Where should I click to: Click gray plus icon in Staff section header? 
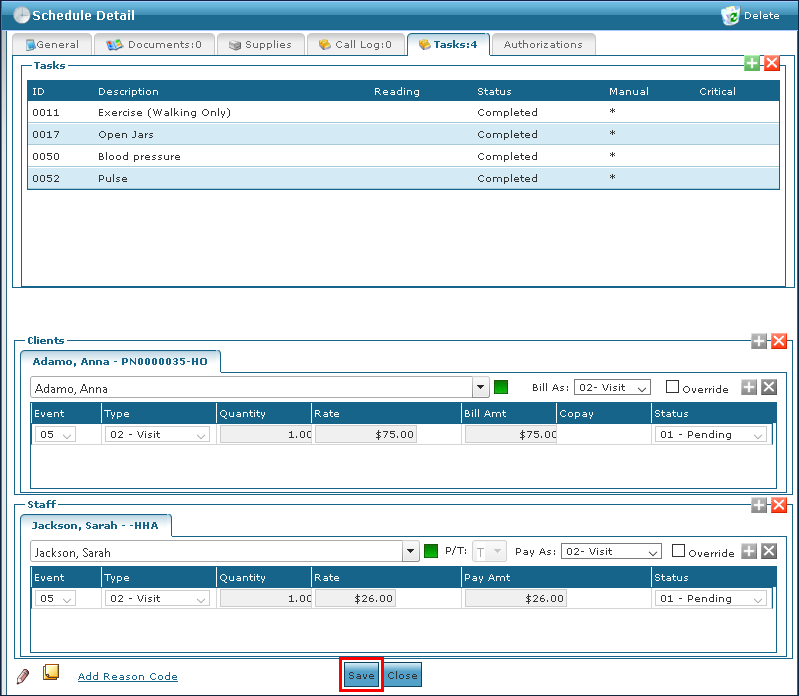pyautogui.click(x=759, y=506)
